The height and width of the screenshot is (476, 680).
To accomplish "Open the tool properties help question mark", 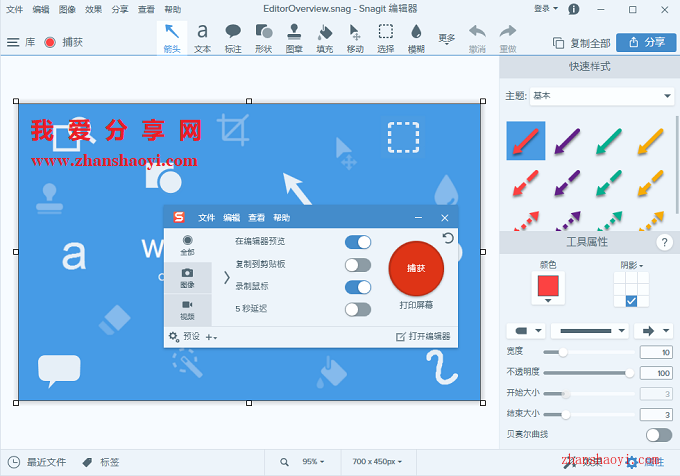I will click(664, 242).
